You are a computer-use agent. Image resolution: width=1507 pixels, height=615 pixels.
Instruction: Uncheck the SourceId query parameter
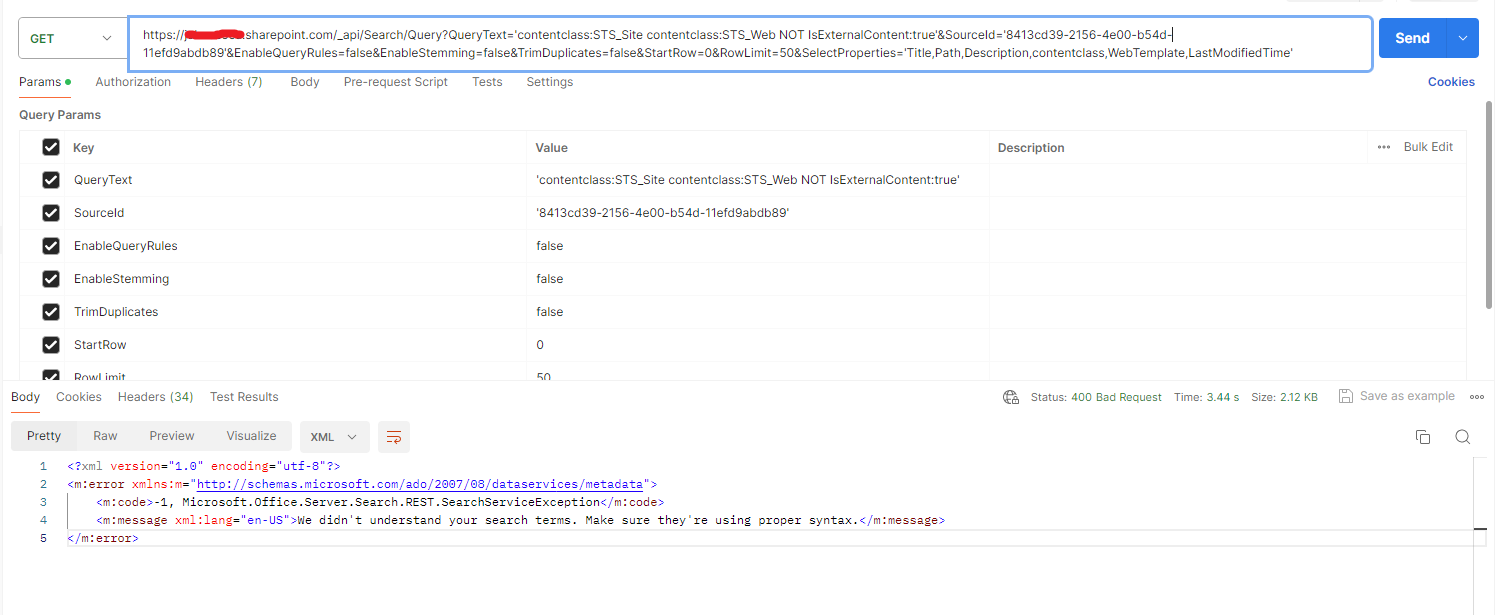[51, 212]
